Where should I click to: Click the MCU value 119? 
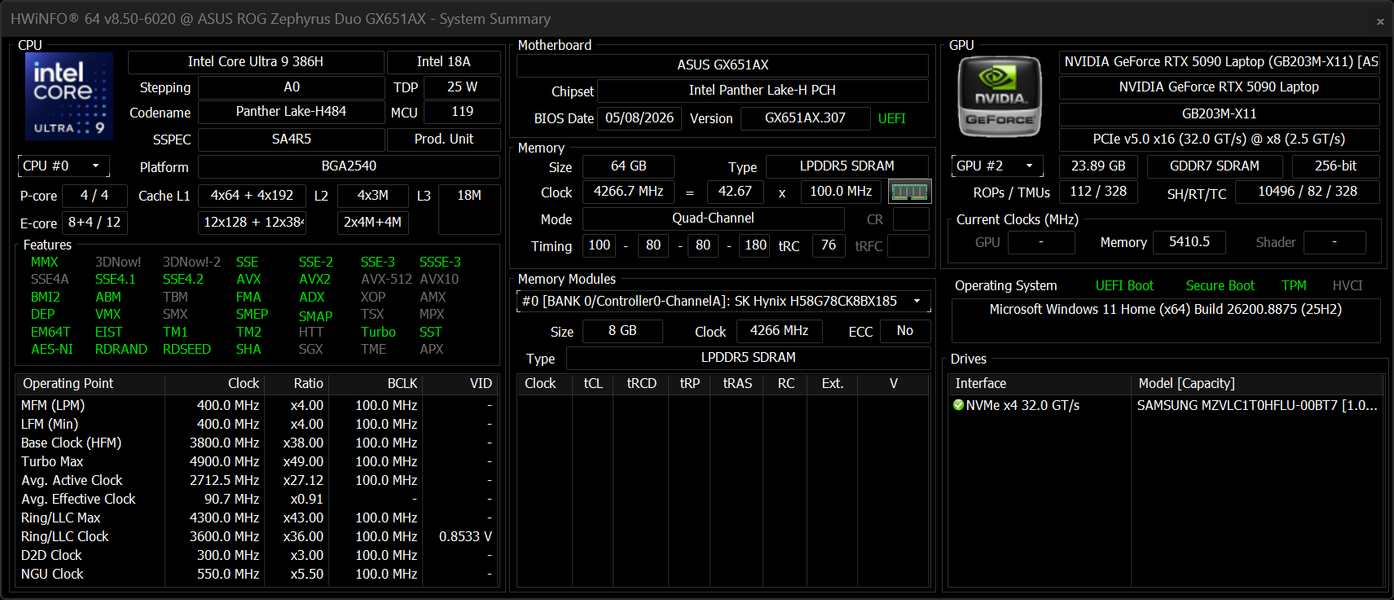pos(462,112)
